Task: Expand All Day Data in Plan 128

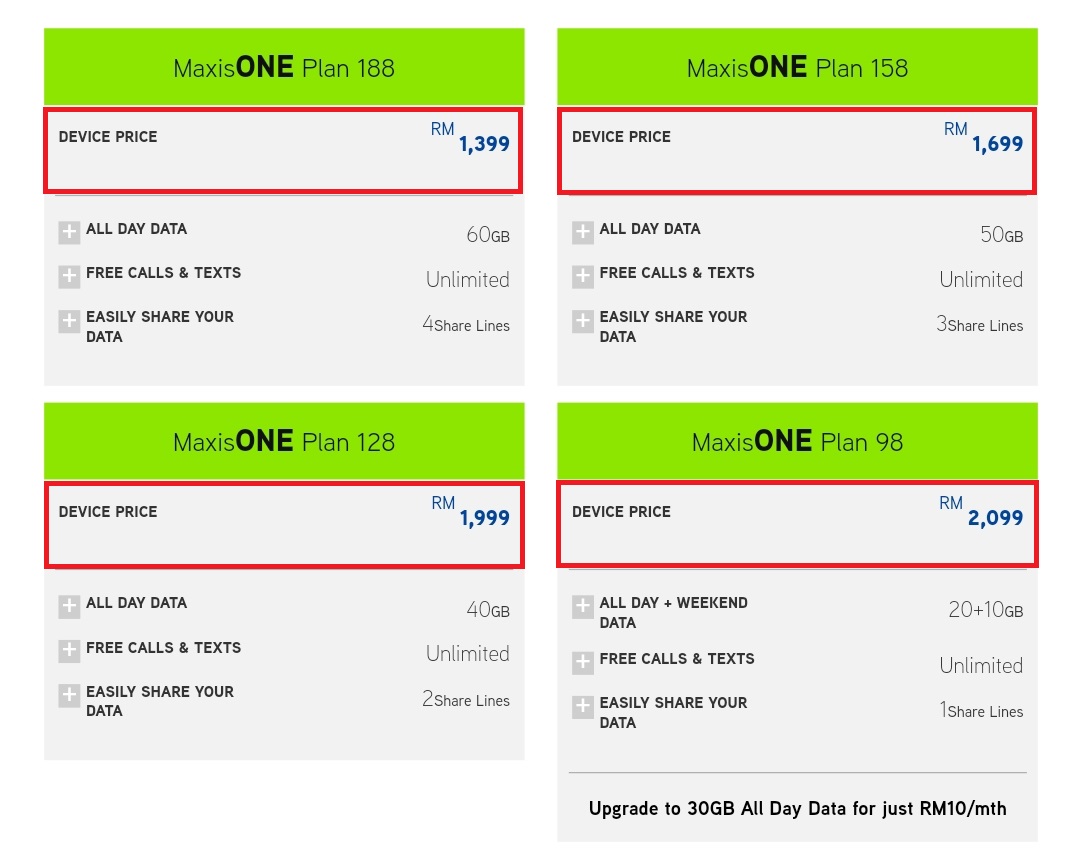Action: coord(69,607)
